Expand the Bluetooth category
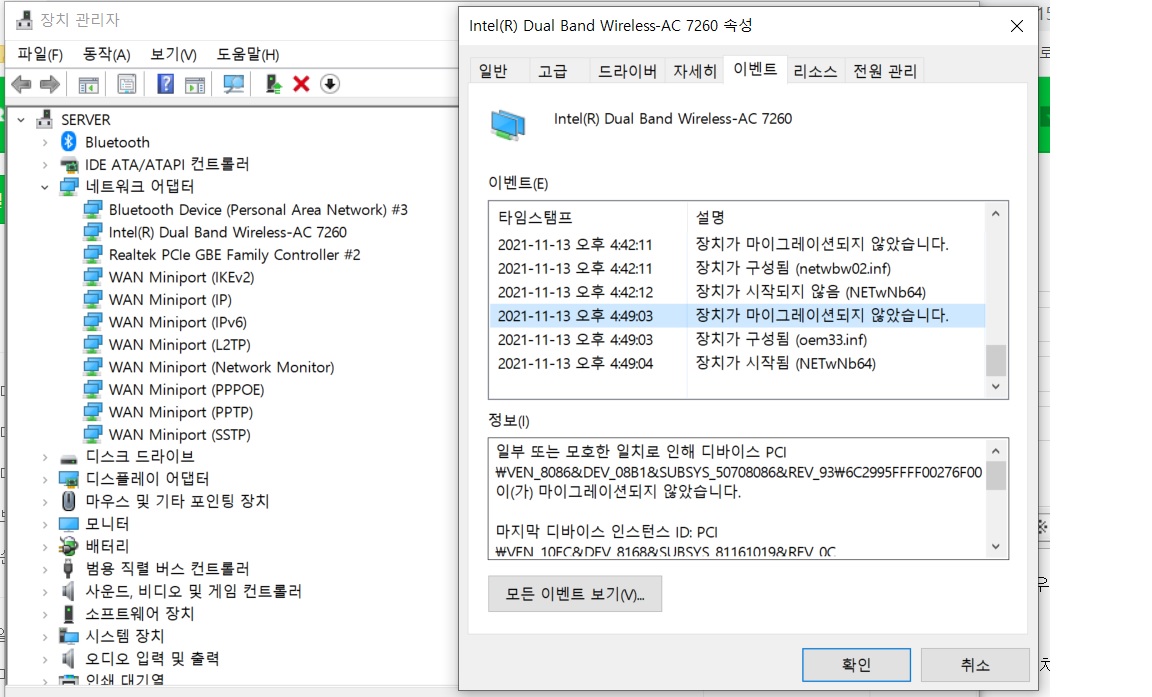Viewport: 1152px width, 697px height. [x=45, y=142]
